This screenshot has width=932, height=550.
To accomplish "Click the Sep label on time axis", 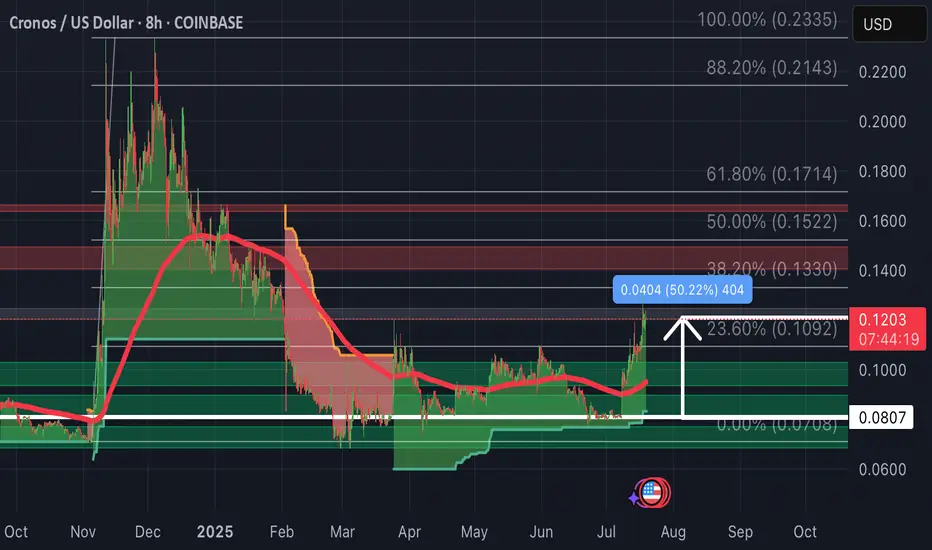I will click(x=740, y=532).
